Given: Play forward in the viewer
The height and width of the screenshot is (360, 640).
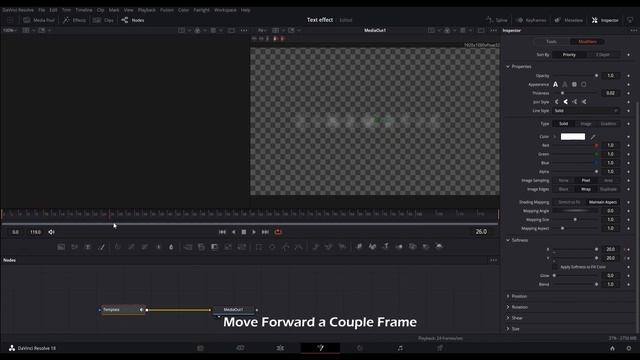Looking at the screenshot, I should [254, 232].
